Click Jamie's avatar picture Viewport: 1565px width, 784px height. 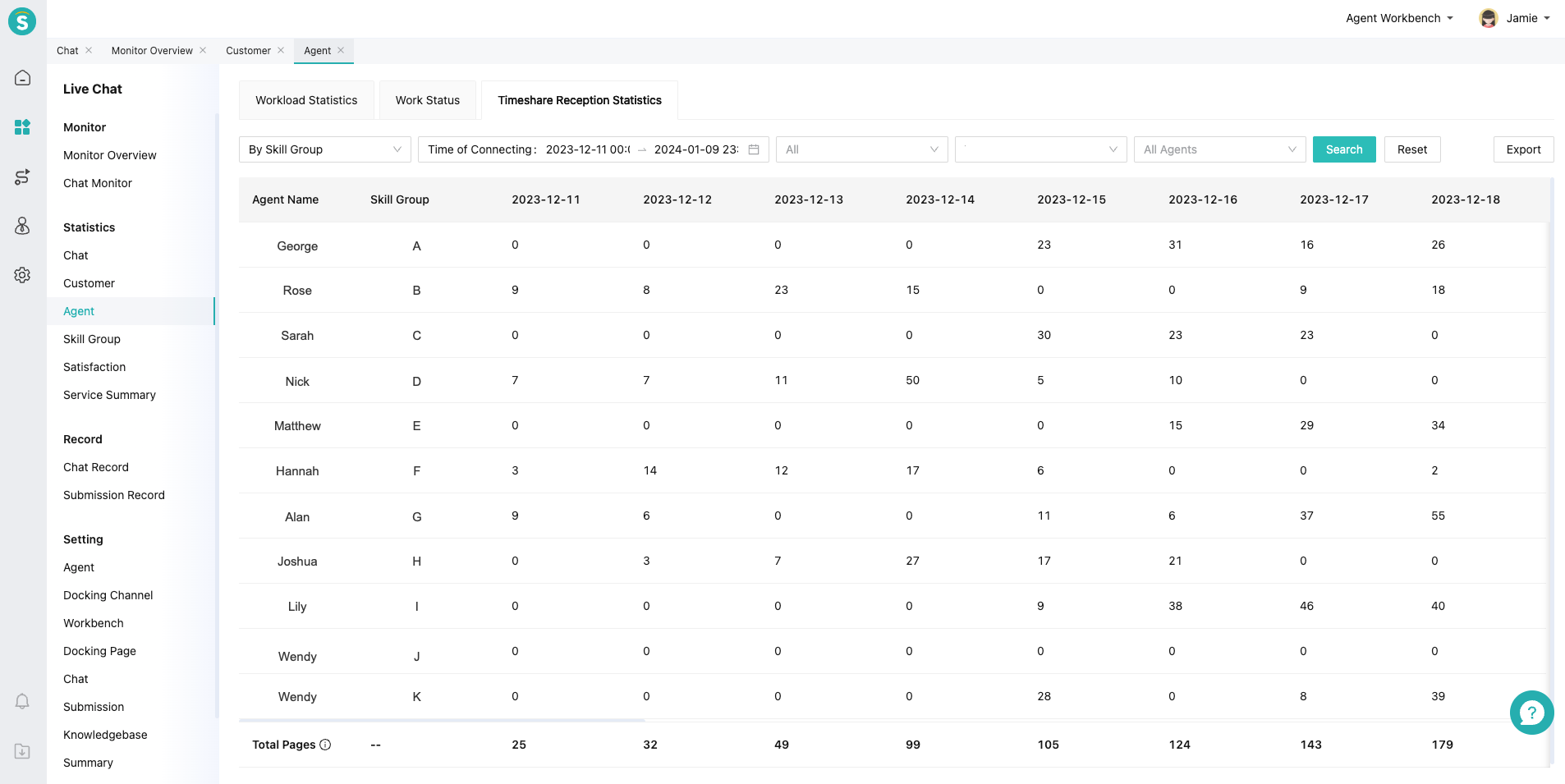pyautogui.click(x=1488, y=18)
